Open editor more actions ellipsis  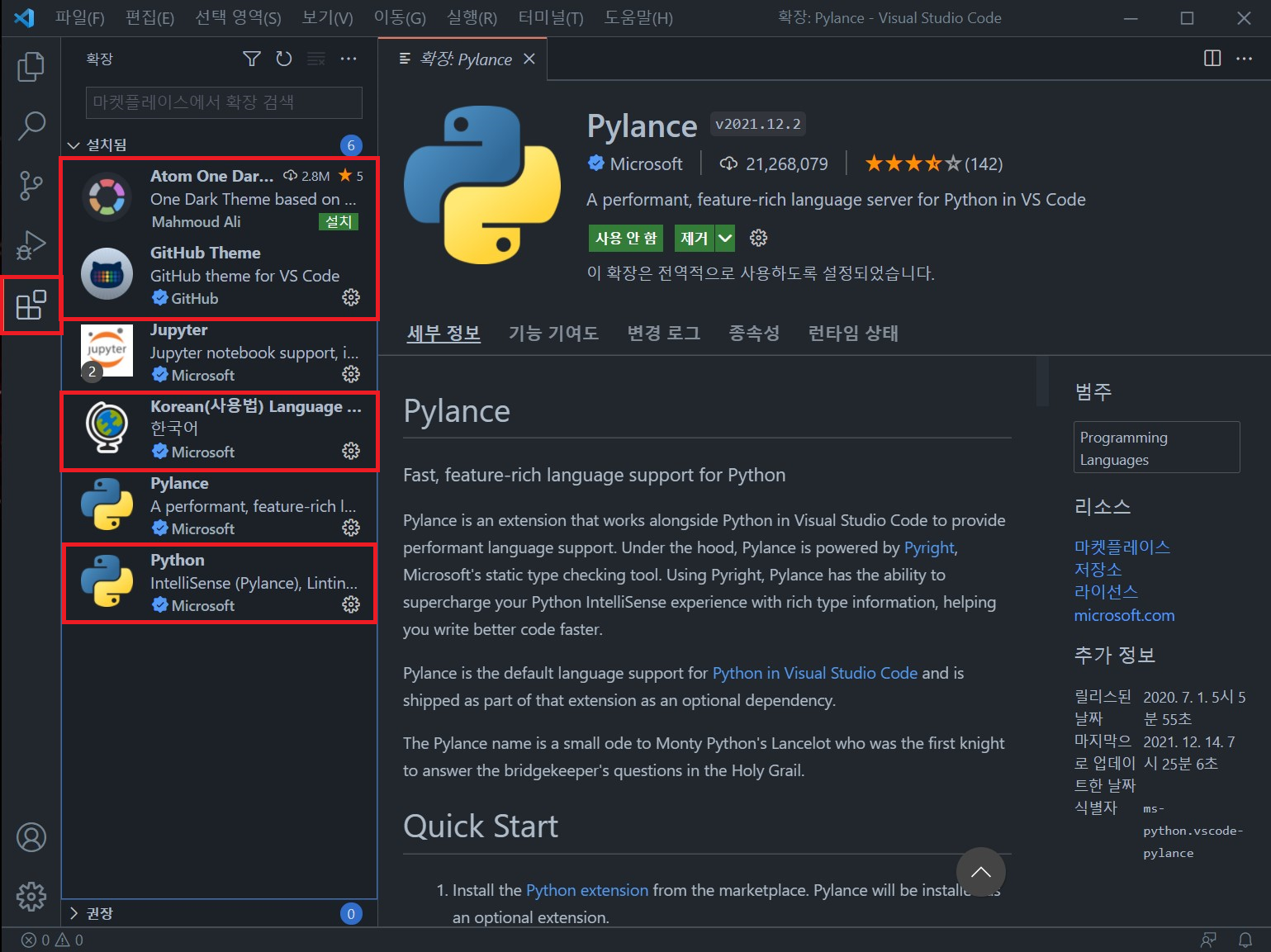pyautogui.click(x=1245, y=59)
